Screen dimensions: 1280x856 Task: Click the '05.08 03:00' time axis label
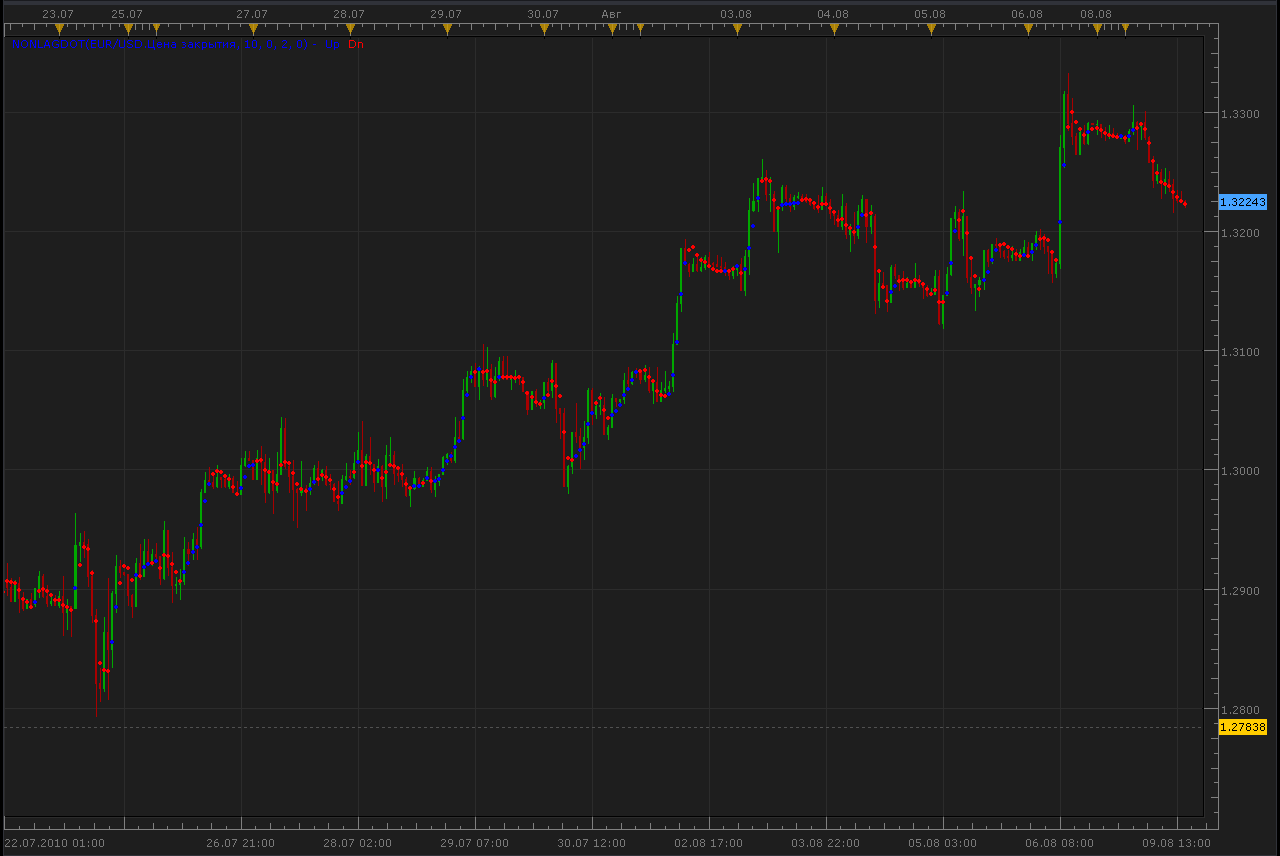click(943, 843)
